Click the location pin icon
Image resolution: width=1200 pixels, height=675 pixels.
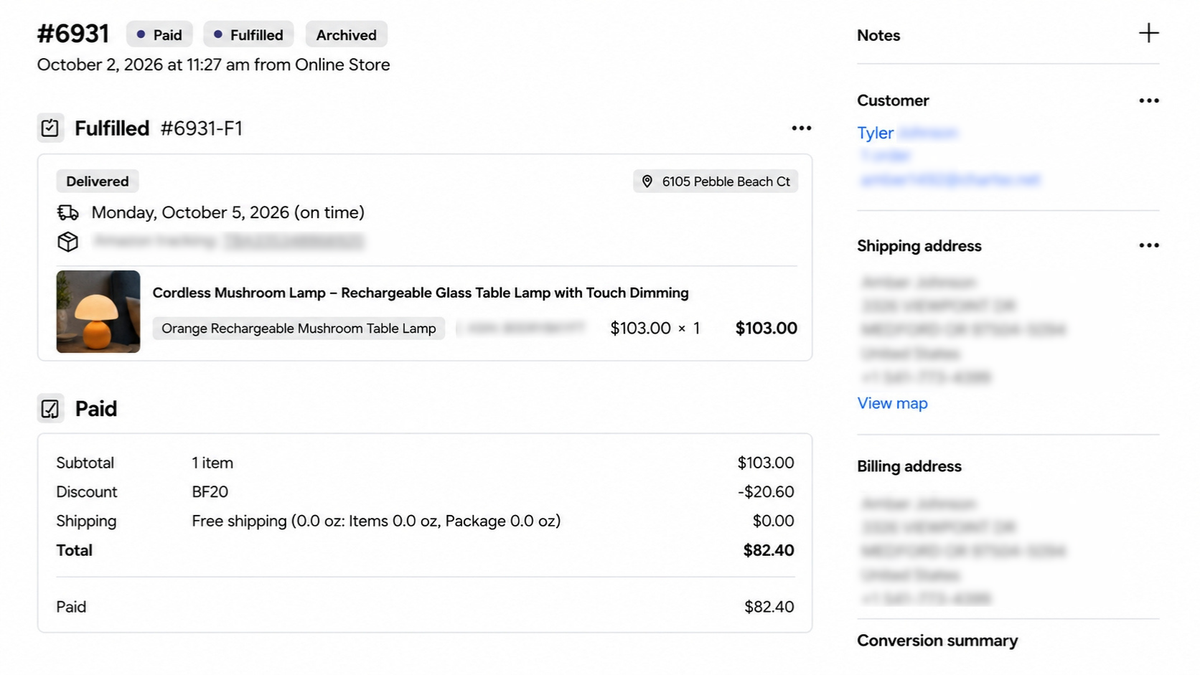pos(647,181)
